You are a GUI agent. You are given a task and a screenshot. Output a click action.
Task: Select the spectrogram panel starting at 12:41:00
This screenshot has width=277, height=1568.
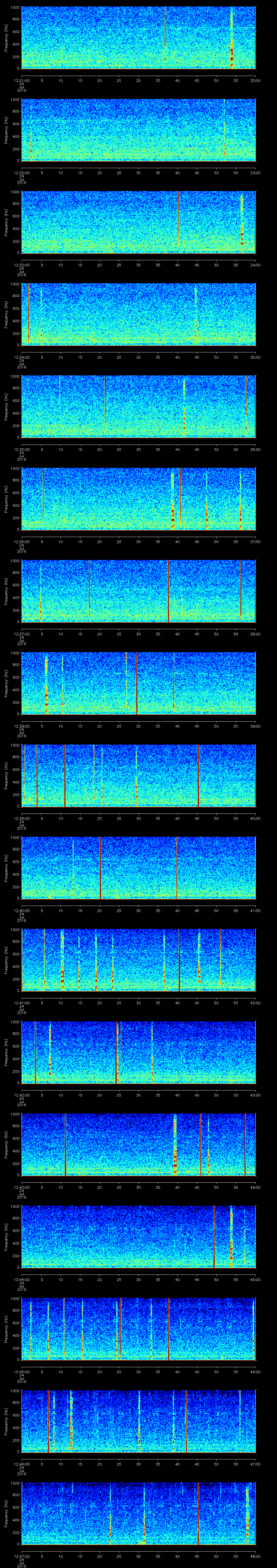[x=139, y=960]
